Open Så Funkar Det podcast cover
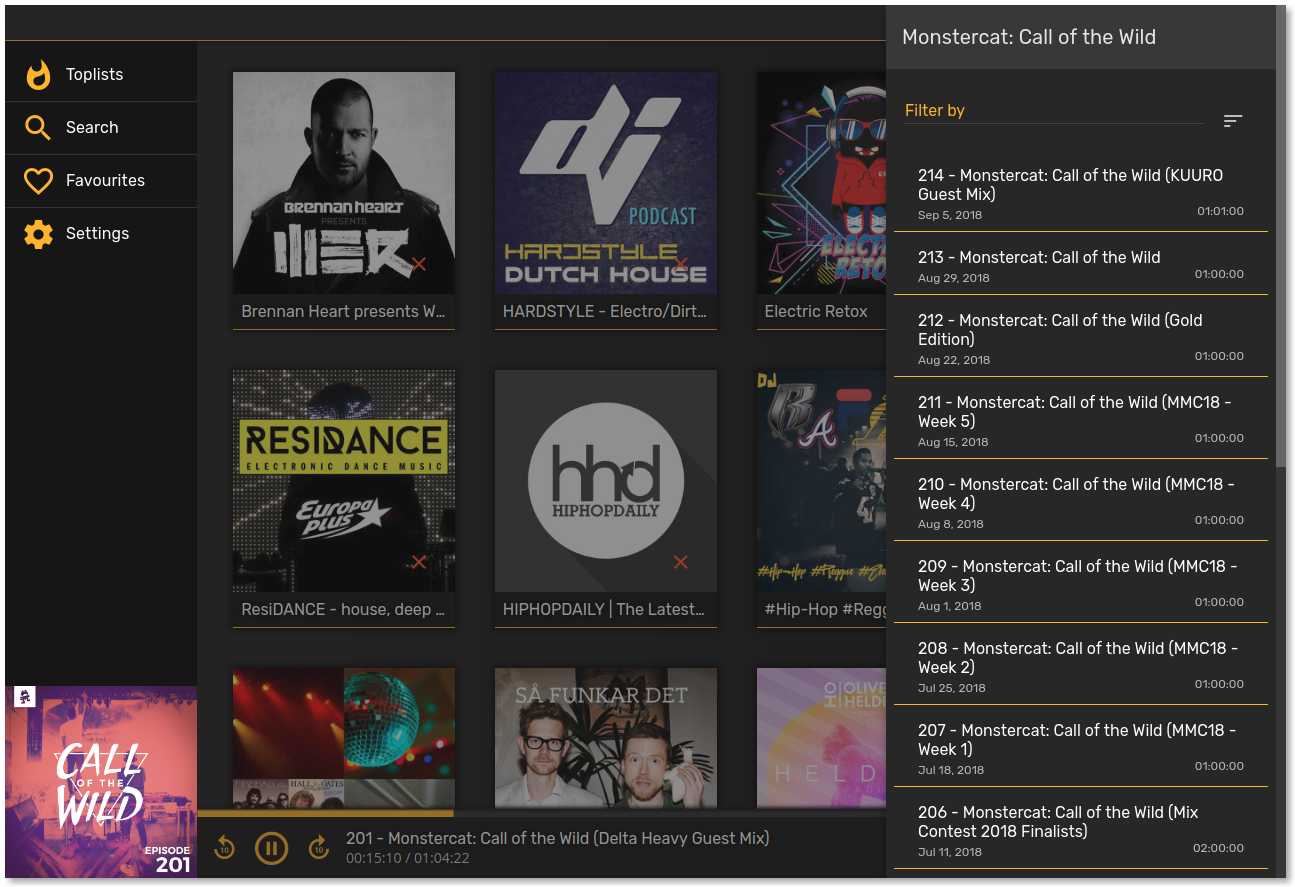This screenshot has height=887, width=1295. 606,738
